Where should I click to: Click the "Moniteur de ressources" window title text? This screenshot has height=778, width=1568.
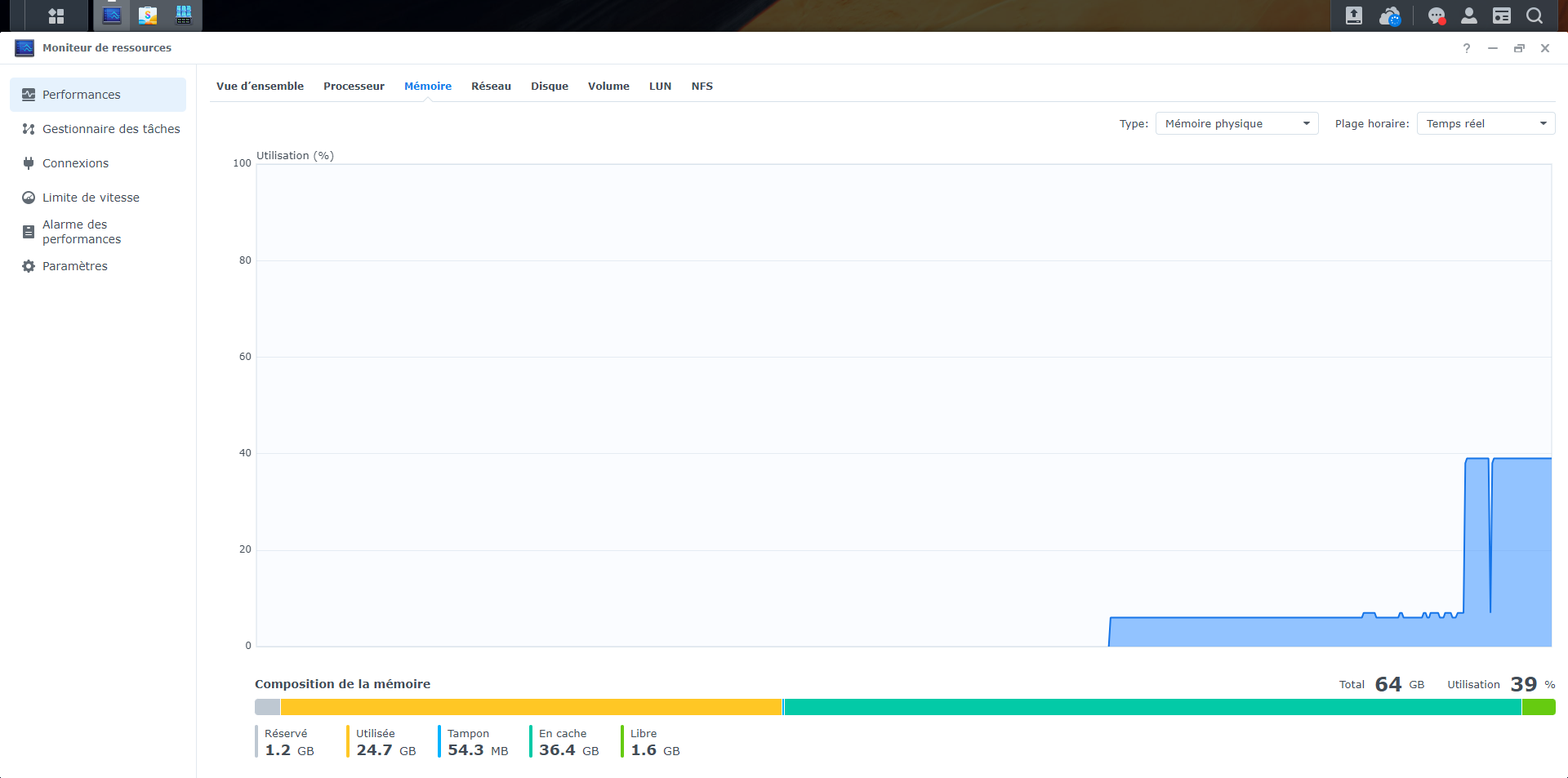[107, 48]
